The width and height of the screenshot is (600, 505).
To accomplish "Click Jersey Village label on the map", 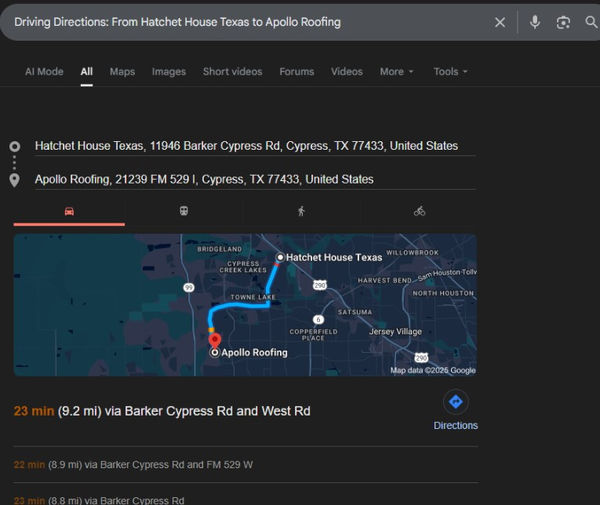I will point(395,332).
